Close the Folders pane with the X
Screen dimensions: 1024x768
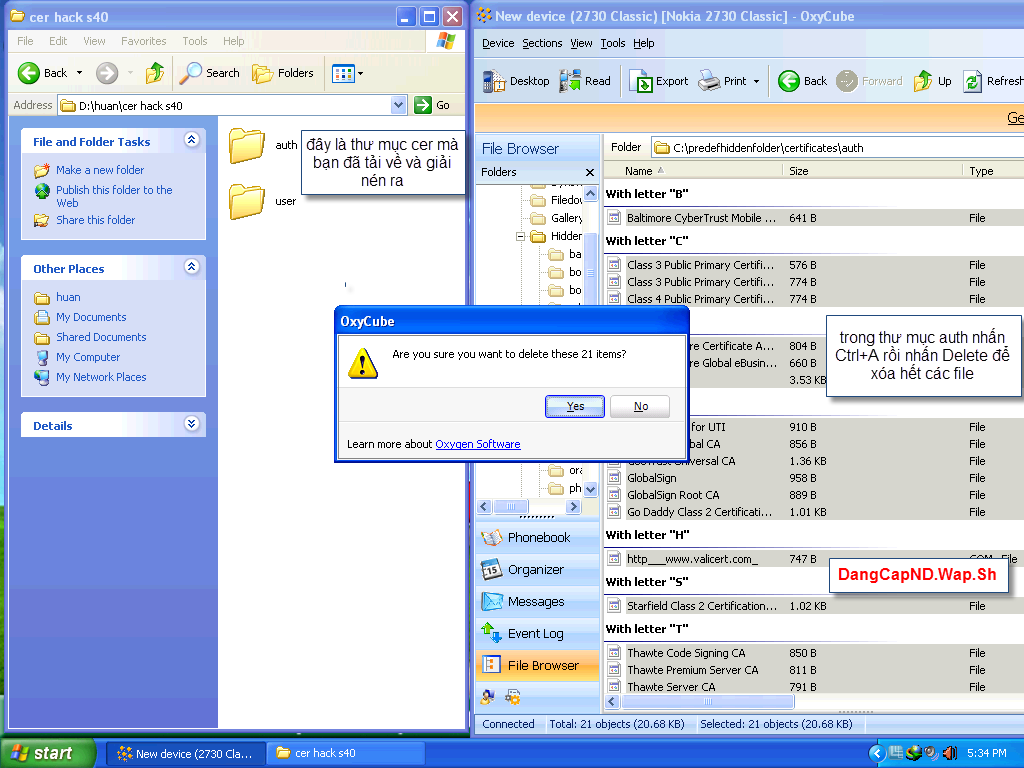click(590, 172)
